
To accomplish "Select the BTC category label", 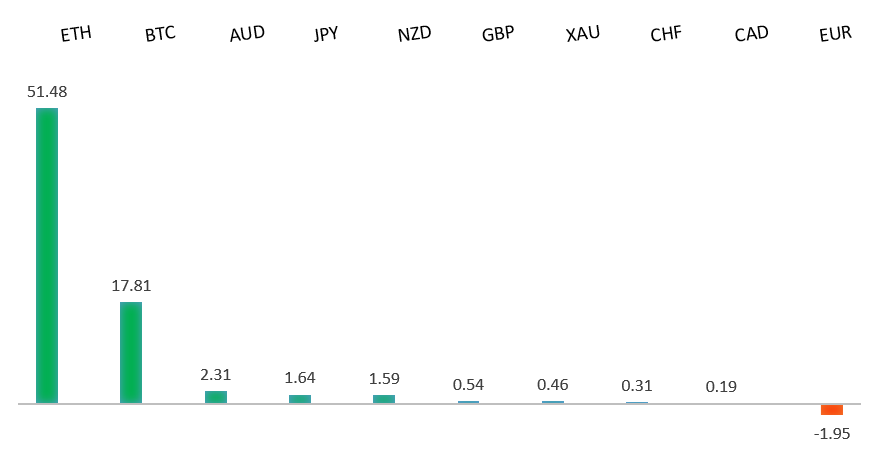I will point(160,34).
